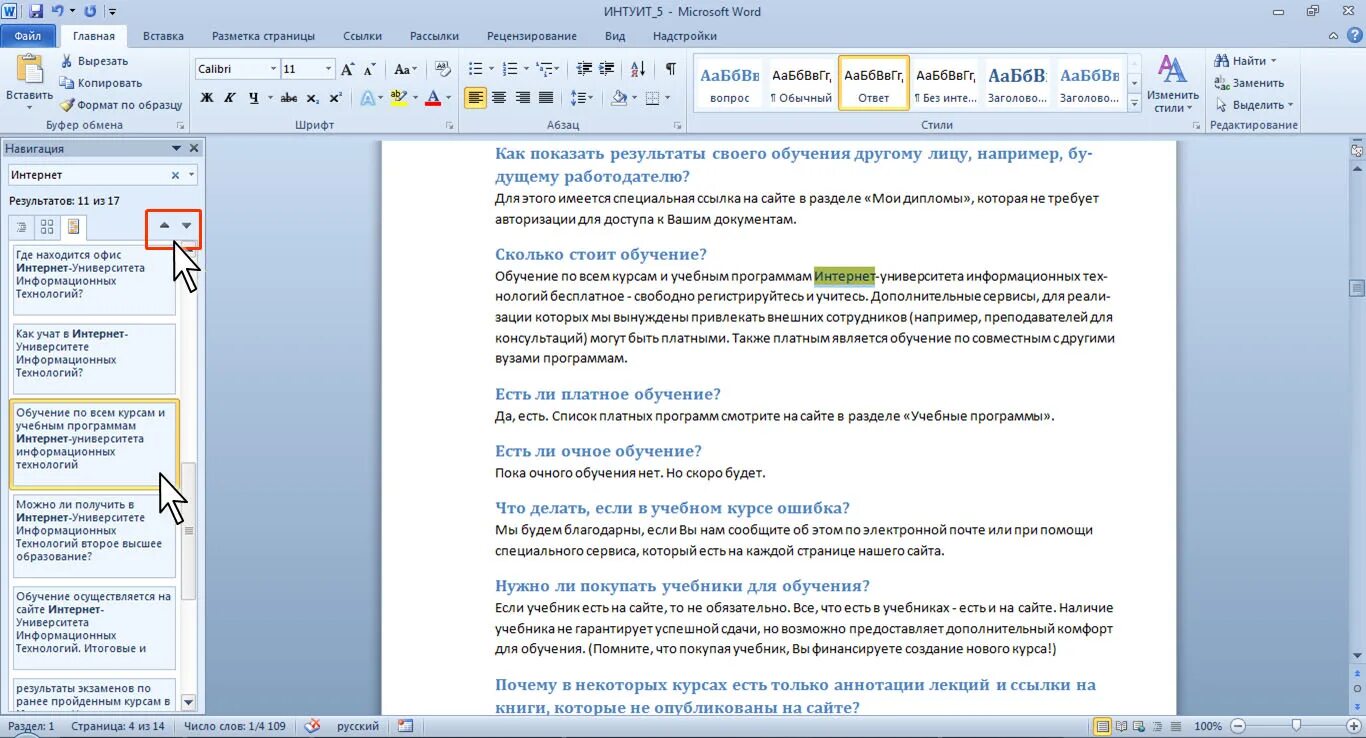Switch to the Вид ribbon tab
The image size is (1366, 738).
[615, 36]
